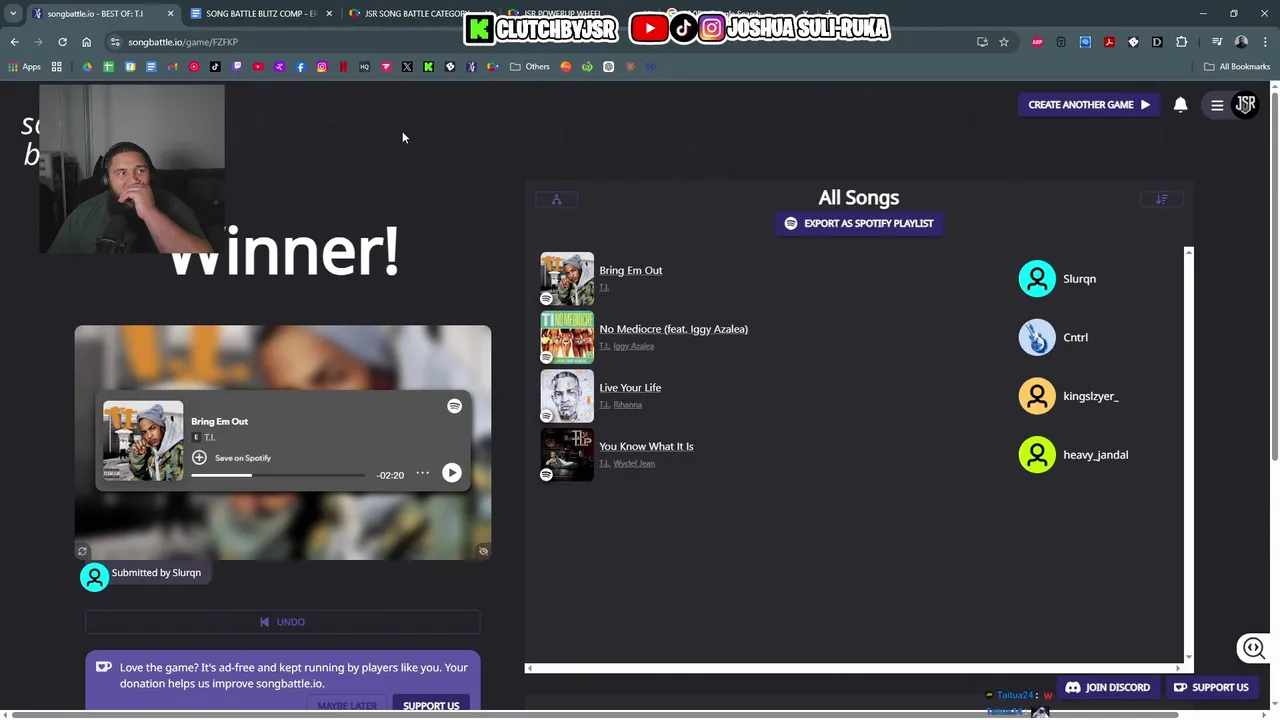Open All Bookmarks folder
Image resolution: width=1280 pixels, height=720 pixels.
1237,67
